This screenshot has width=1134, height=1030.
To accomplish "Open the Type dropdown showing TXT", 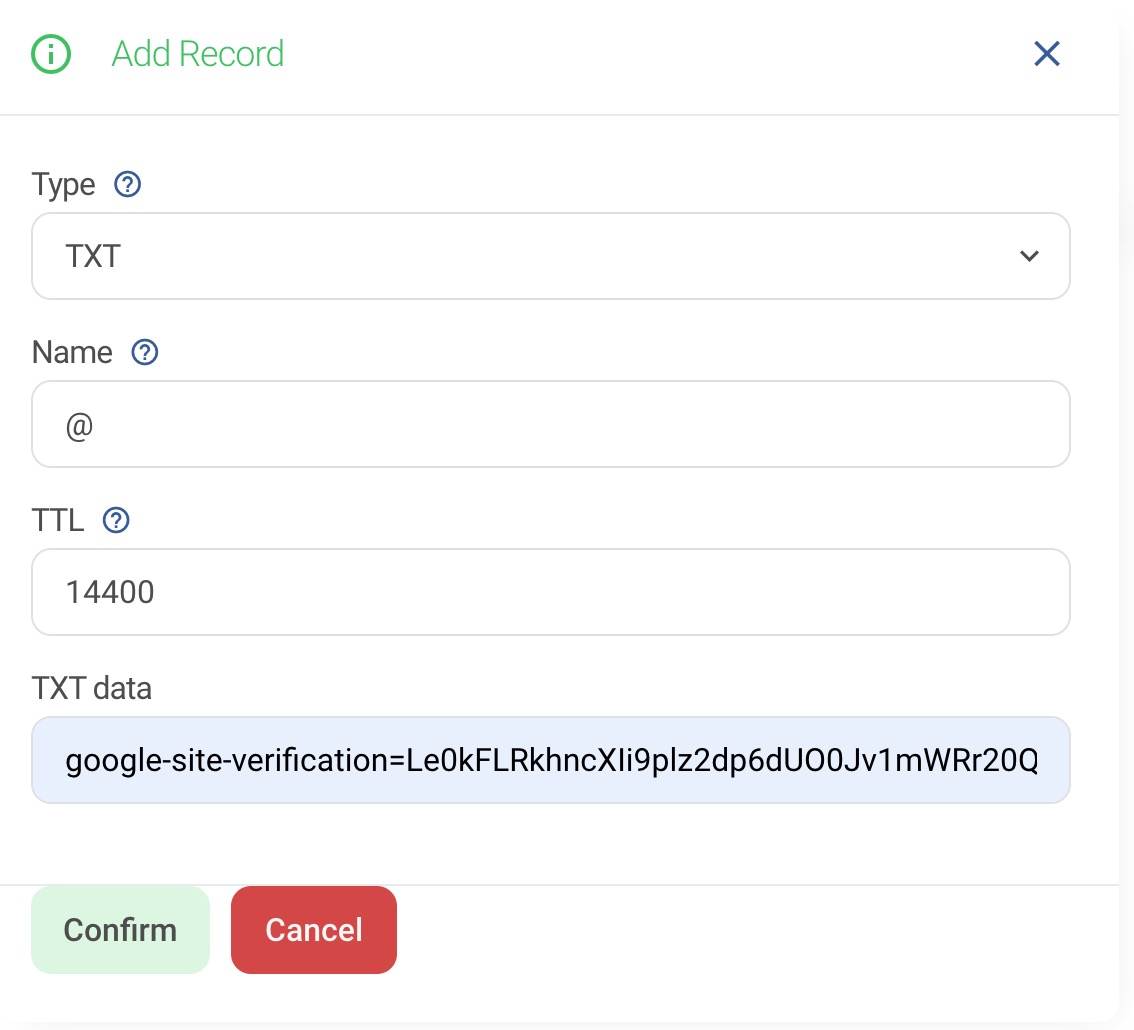I will (x=550, y=256).
